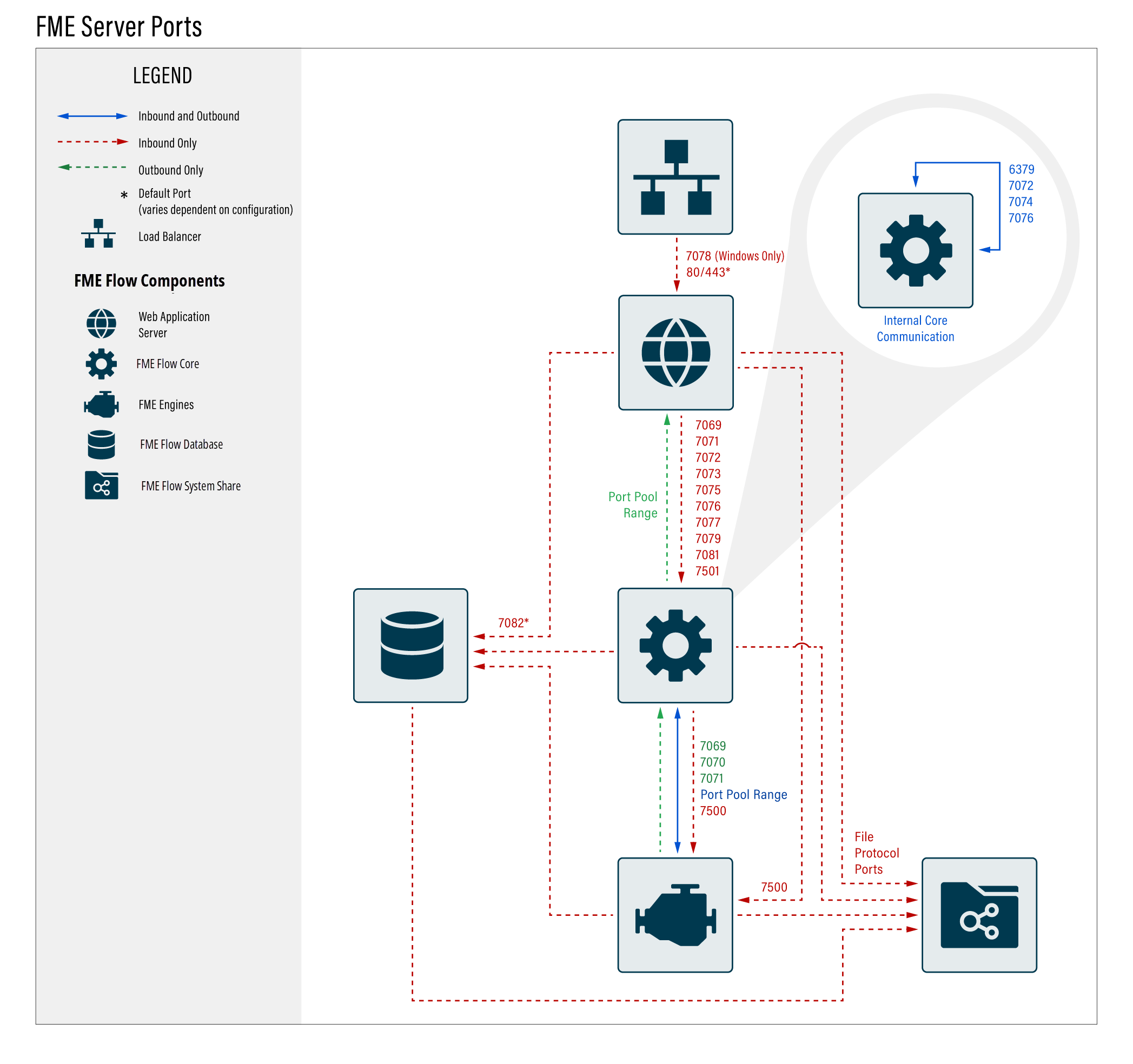1133x1064 pixels.
Task: Click the large Load Balancer diagram icon
Action: tap(675, 177)
